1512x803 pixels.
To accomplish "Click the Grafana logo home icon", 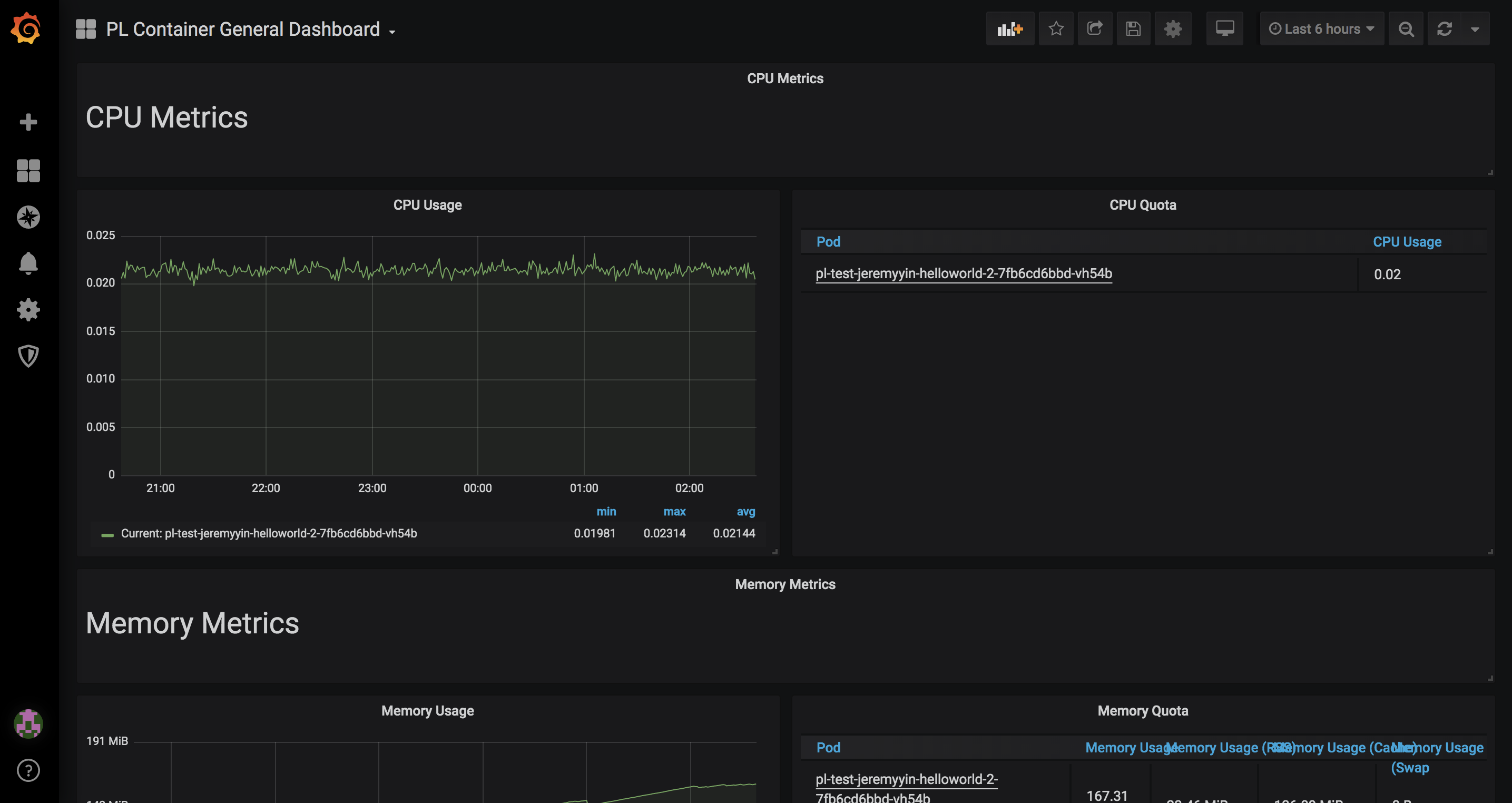I will (26, 28).
